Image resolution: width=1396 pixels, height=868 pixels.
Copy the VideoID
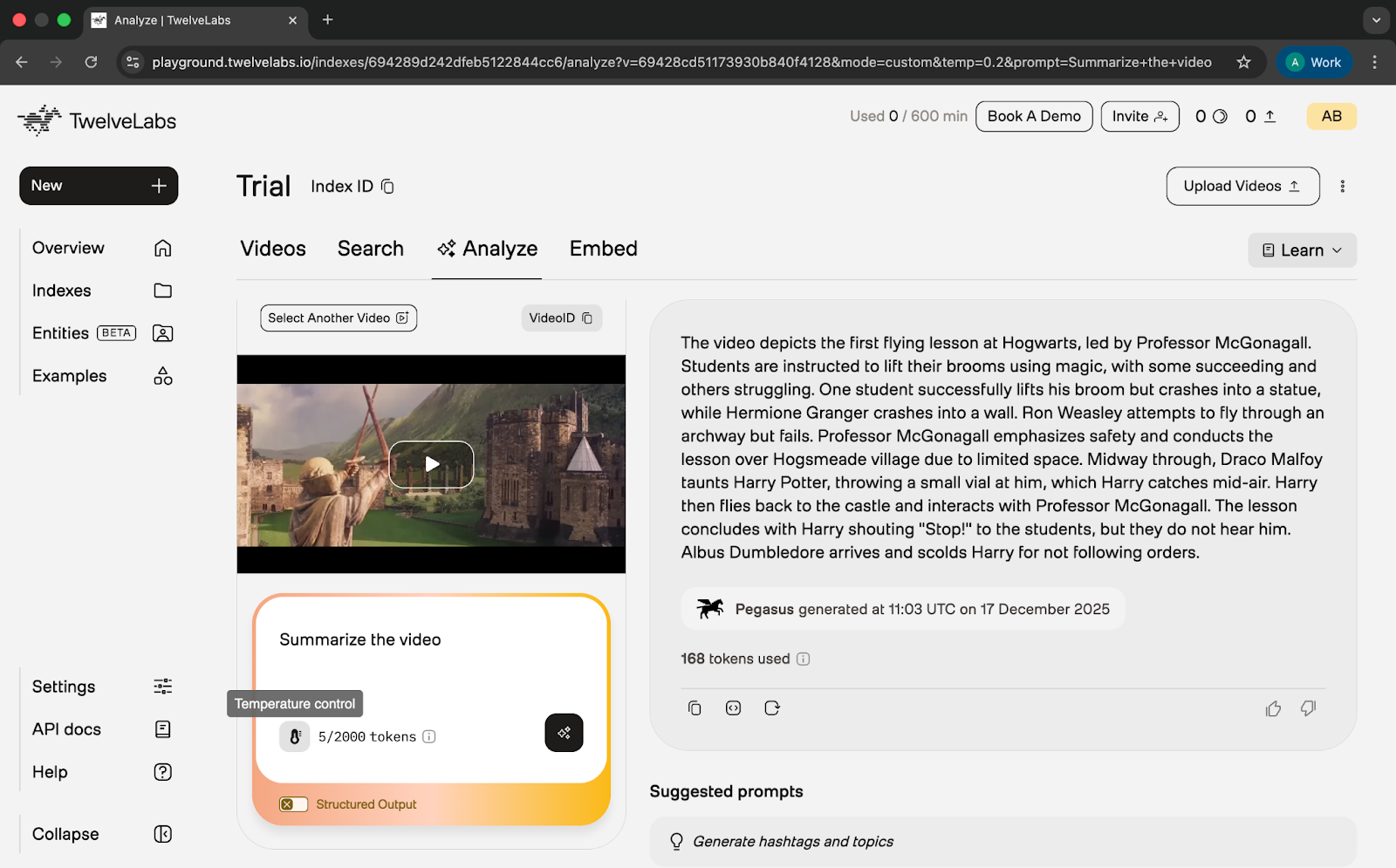(x=587, y=318)
